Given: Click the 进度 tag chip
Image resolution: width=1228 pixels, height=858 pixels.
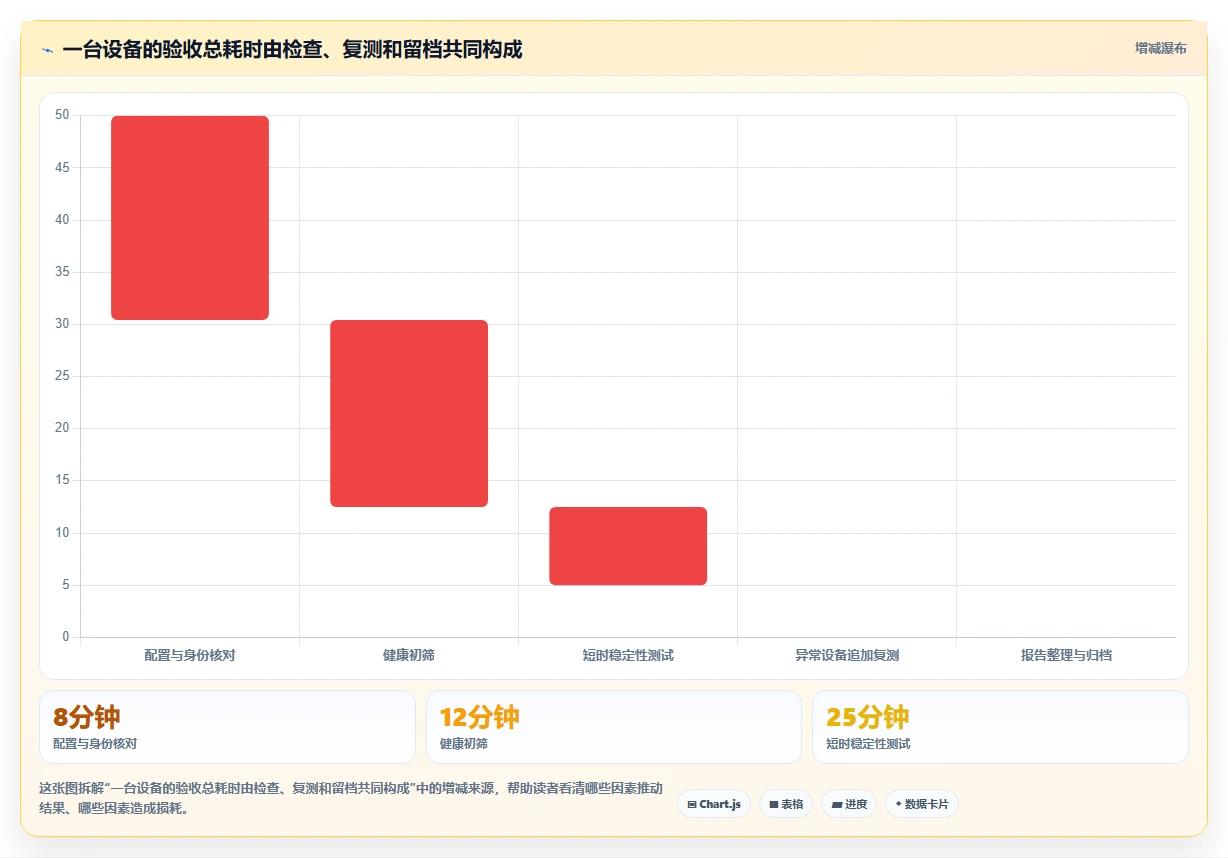Looking at the screenshot, I should click(x=849, y=804).
